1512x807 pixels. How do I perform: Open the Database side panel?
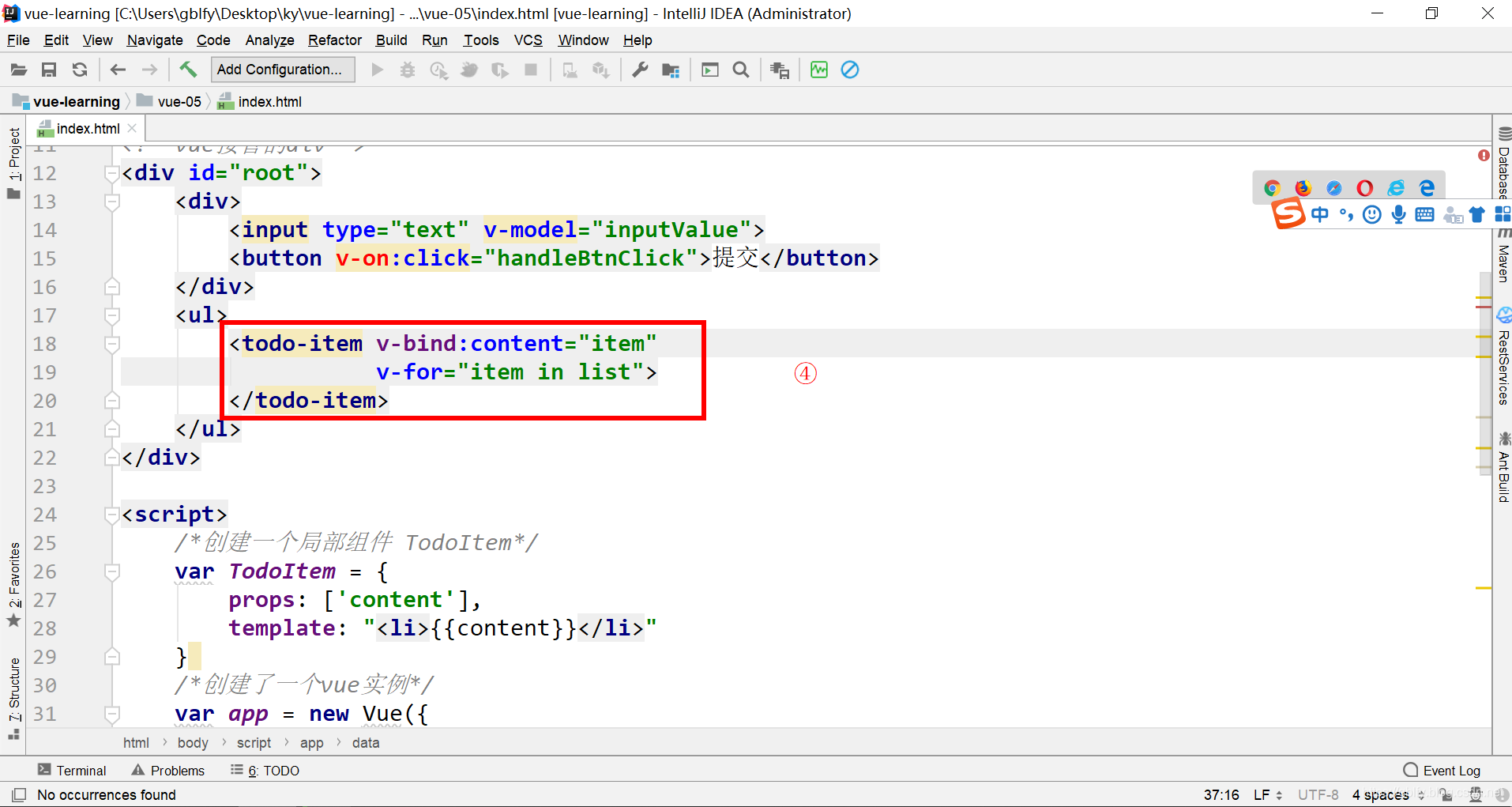(x=1503, y=164)
